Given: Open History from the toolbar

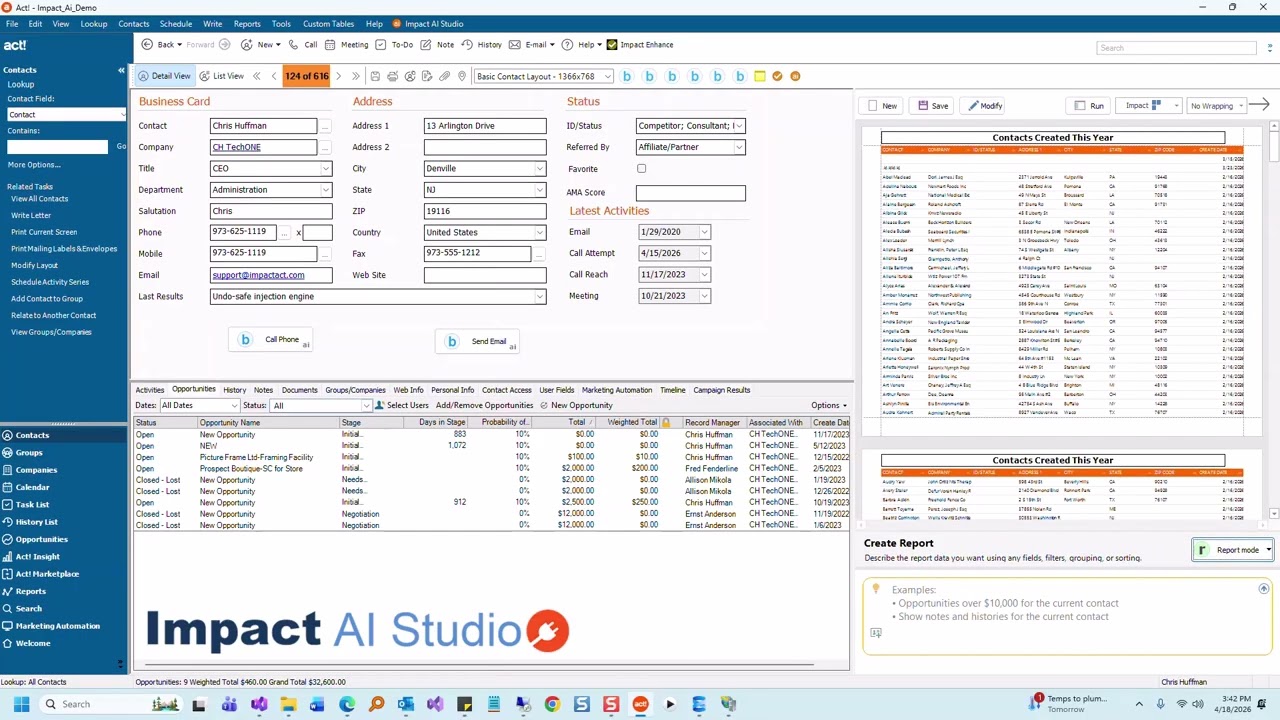Looking at the screenshot, I should (x=482, y=45).
